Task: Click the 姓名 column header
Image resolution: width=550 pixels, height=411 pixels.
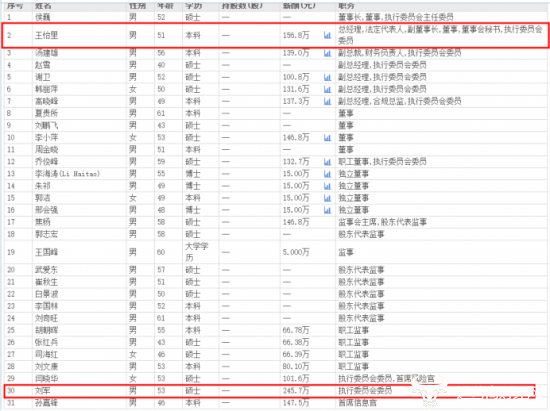Action: tap(43, 5)
